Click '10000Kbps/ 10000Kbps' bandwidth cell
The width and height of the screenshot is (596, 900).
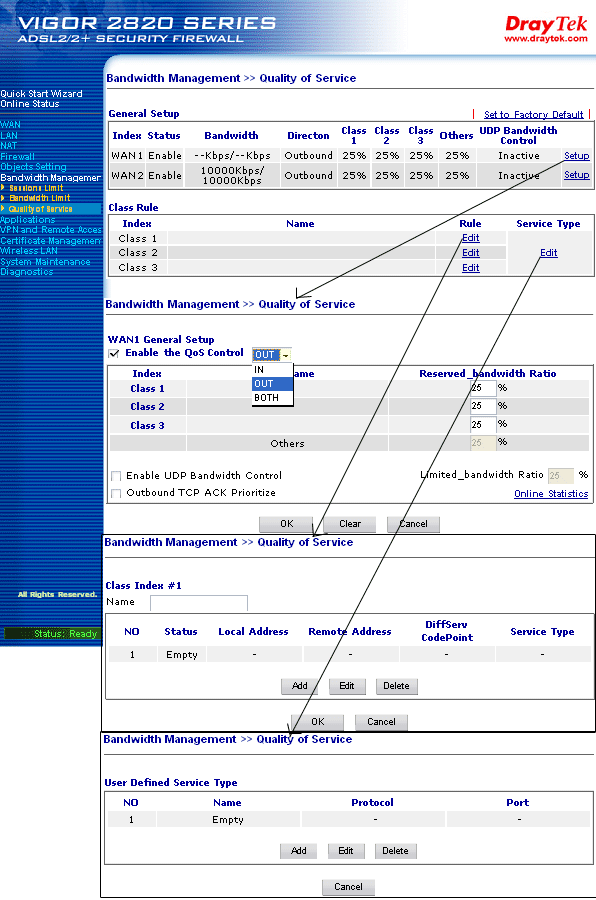232,175
